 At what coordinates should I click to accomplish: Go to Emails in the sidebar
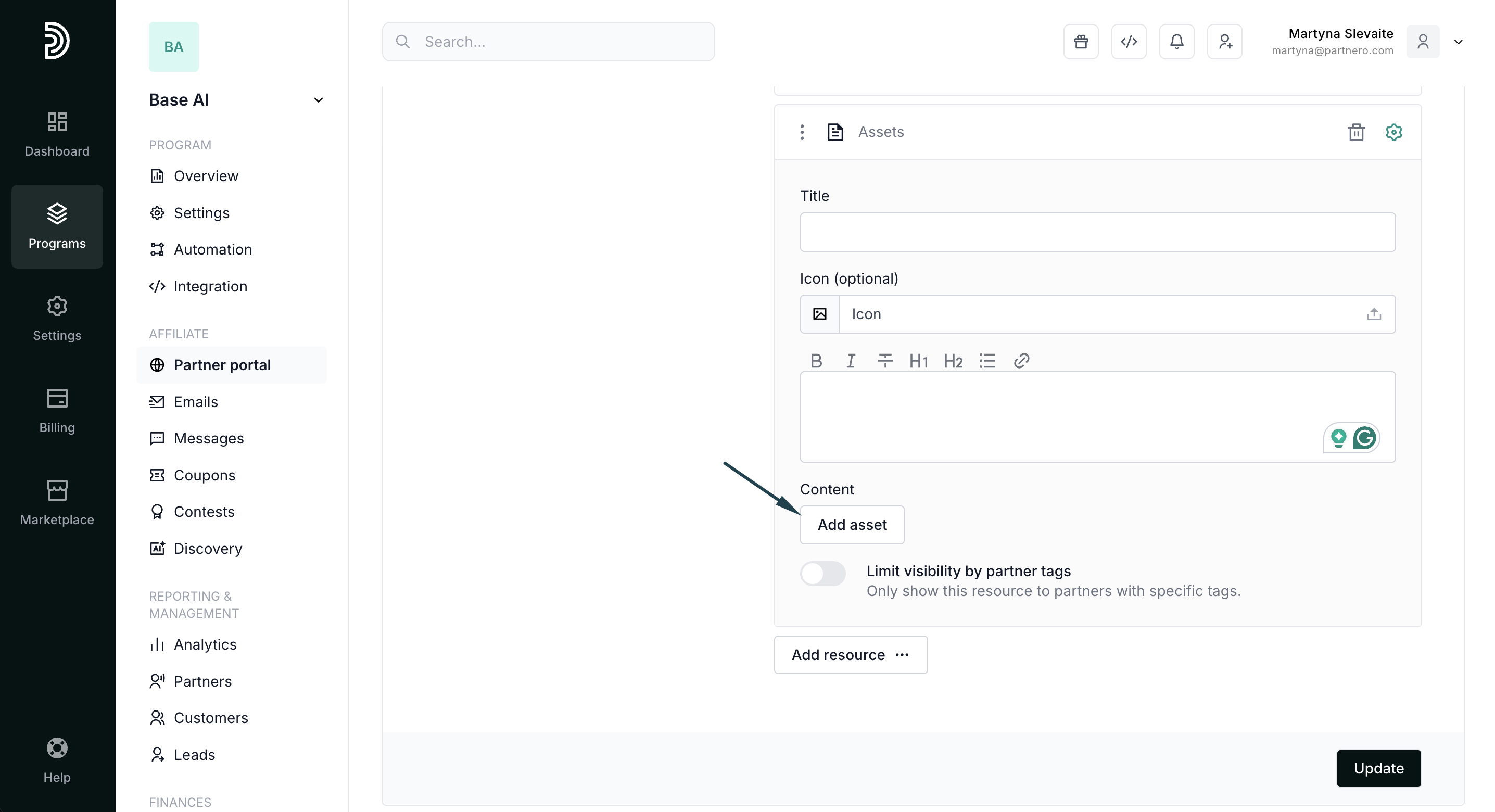coord(196,402)
